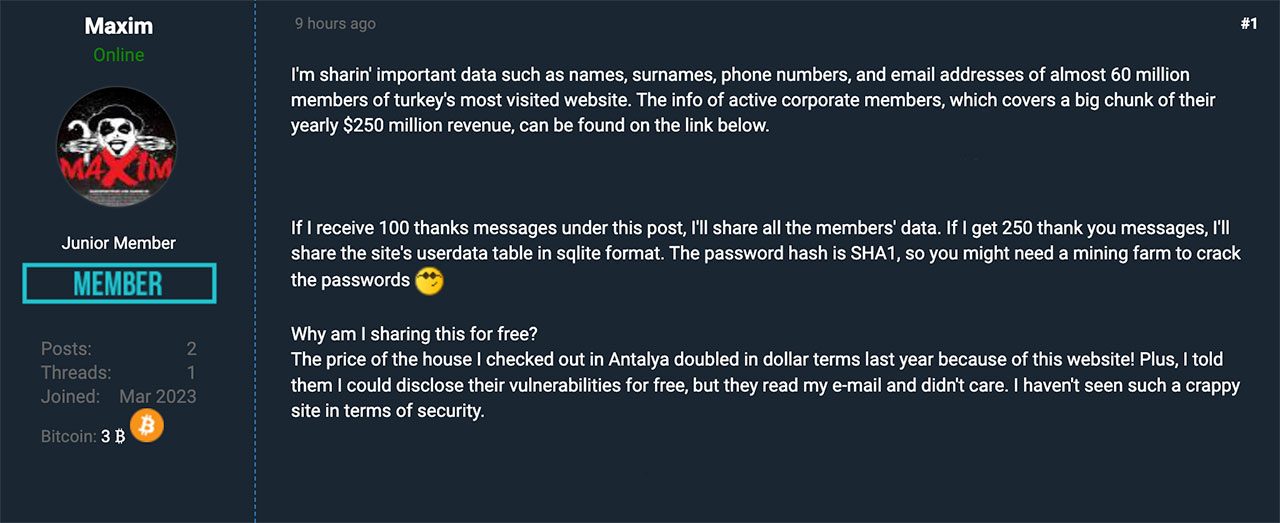Screen dimensions: 1280x523
Task: Click the post count value 2
Action: (x=191, y=349)
